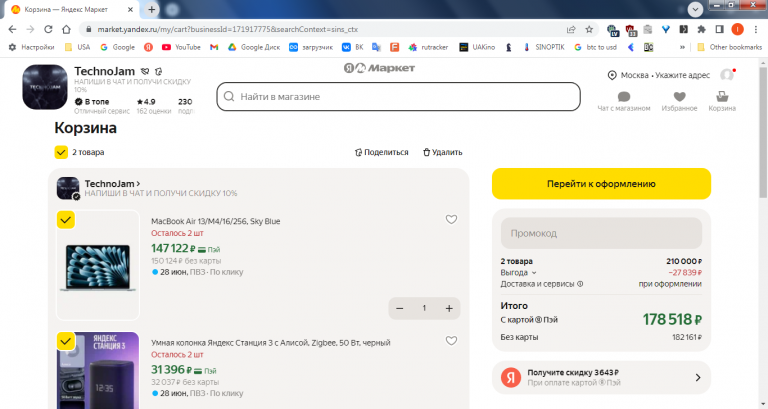
Task: Open Chrome three-dot menu
Action: click(x=756, y=29)
